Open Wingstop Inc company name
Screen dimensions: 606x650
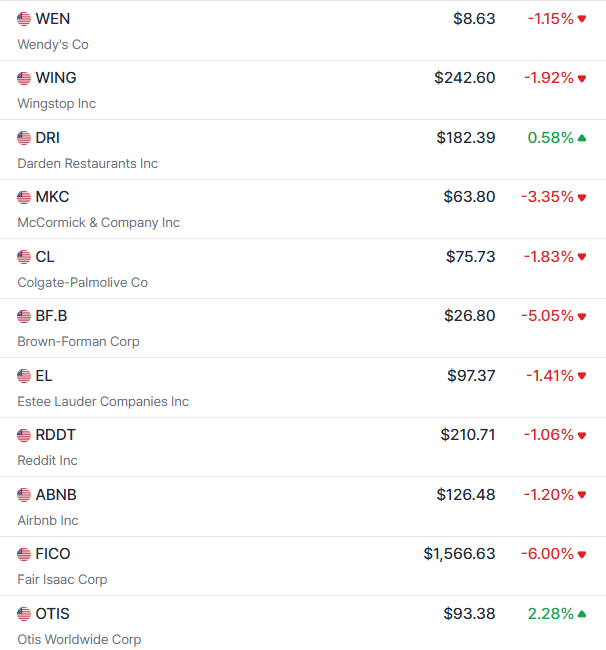click(56, 103)
